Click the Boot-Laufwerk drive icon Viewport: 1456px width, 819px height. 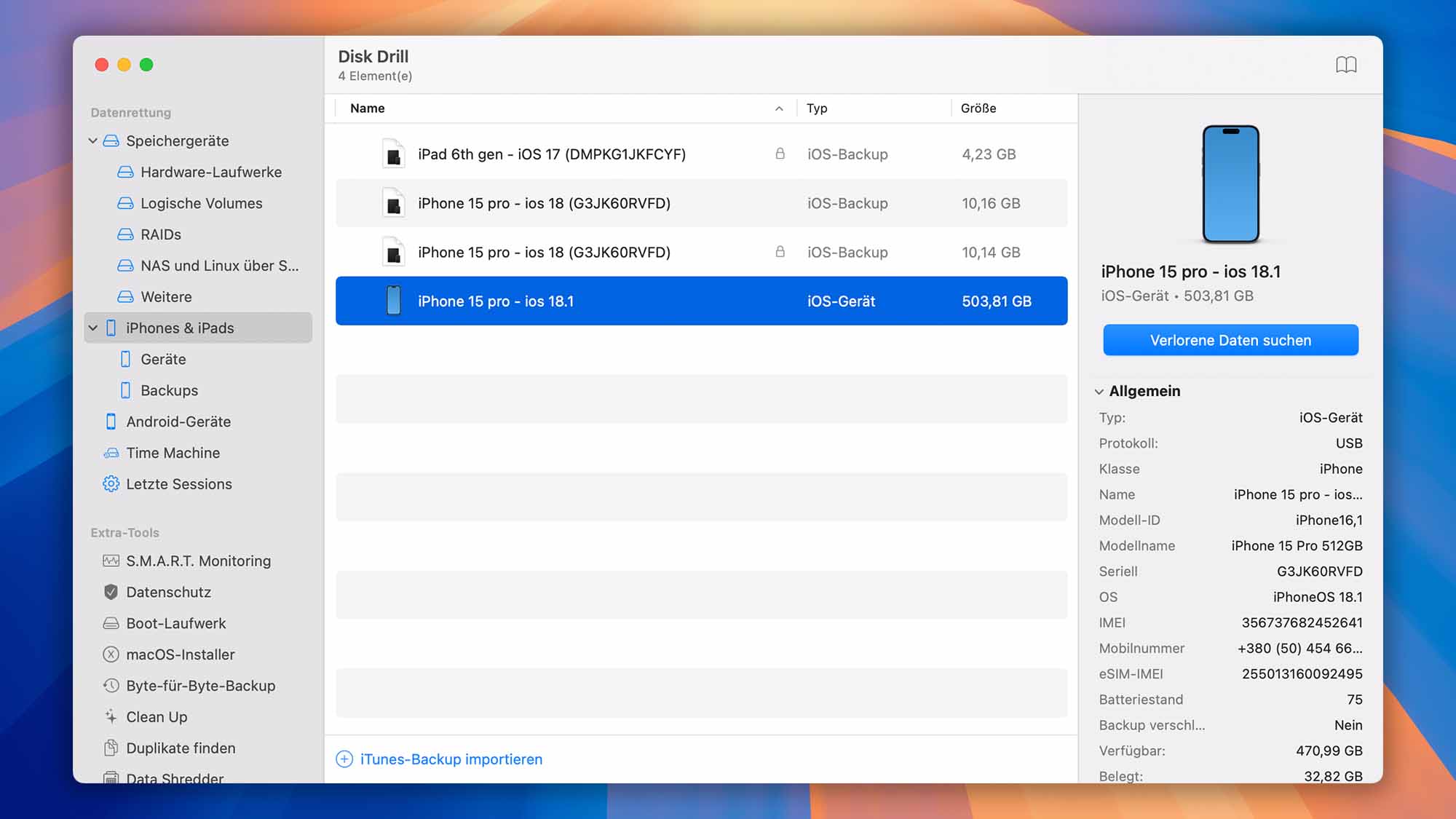click(111, 623)
